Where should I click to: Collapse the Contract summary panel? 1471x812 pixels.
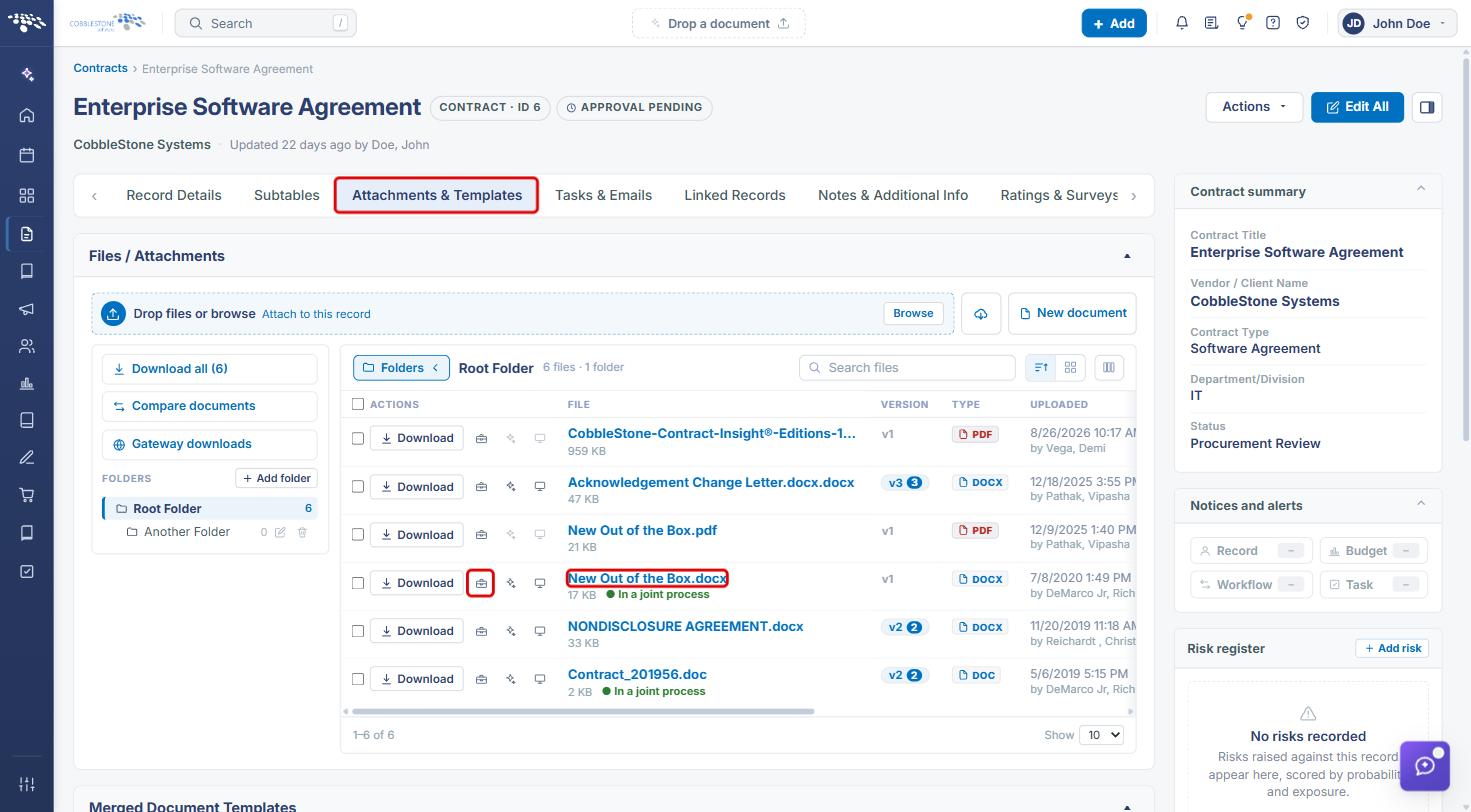tap(1420, 190)
